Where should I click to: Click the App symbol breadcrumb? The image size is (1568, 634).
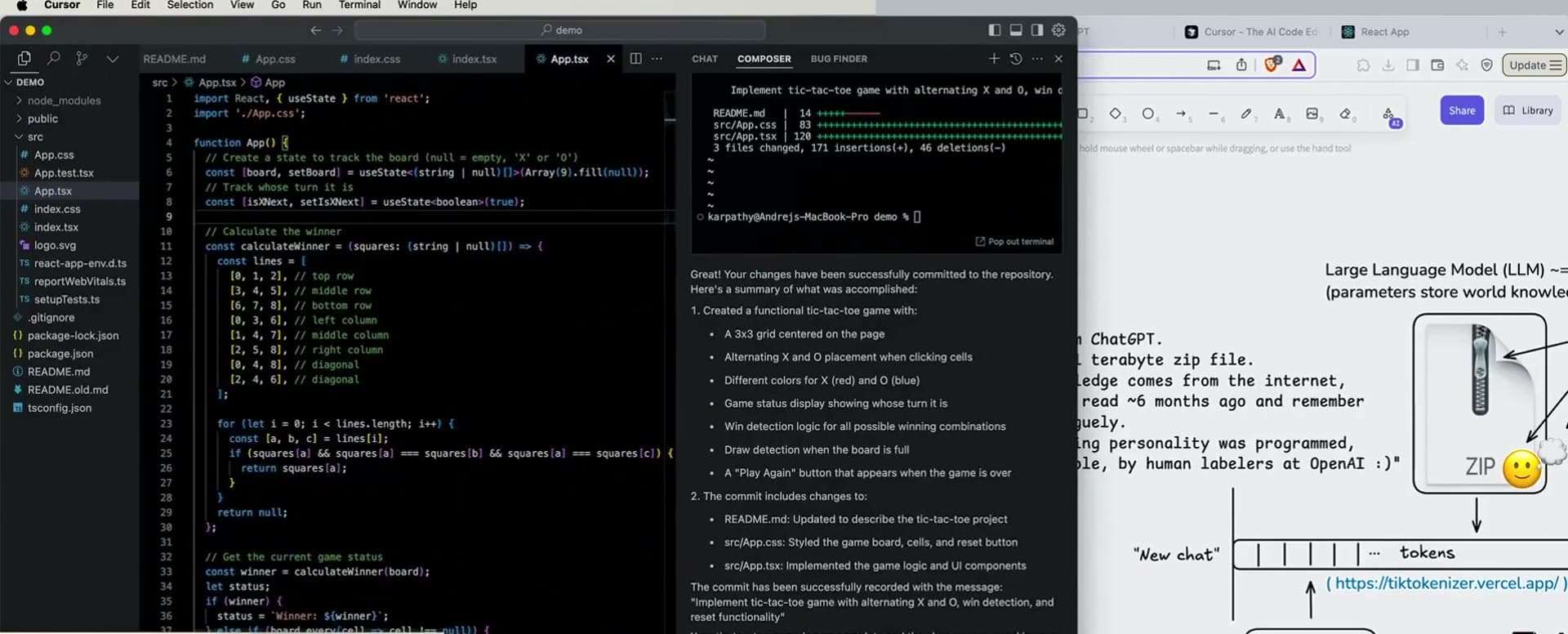(x=268, y=83)
